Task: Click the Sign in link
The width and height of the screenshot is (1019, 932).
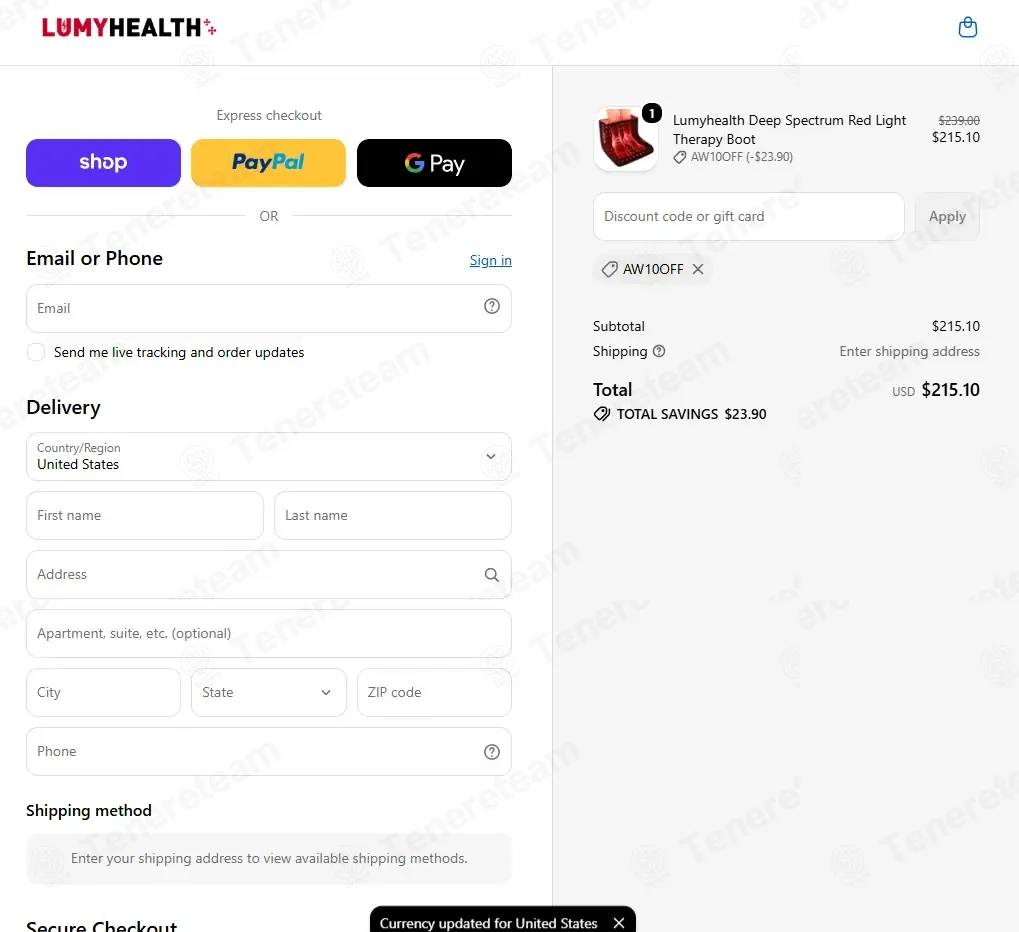Action: (491, 260)
